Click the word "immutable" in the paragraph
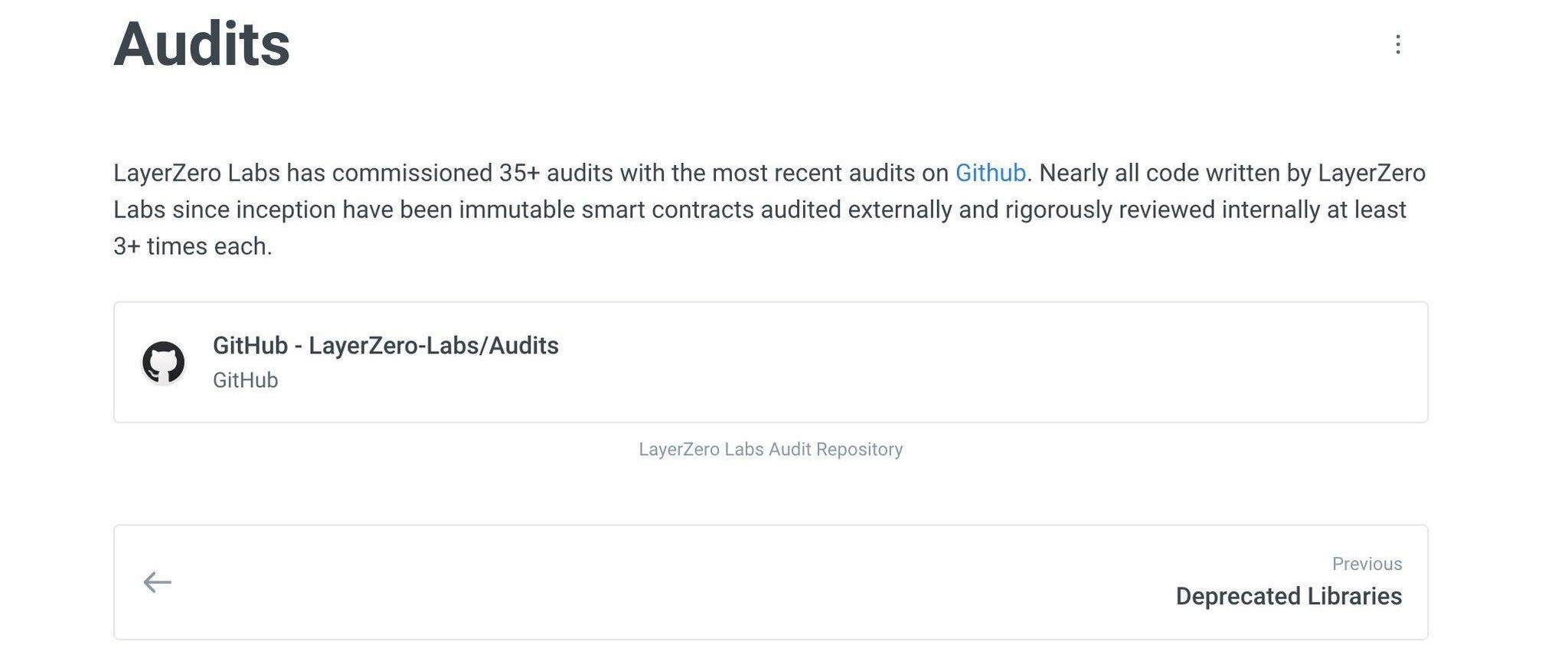This screenshot has width=1568, height=648. [516, 210]
